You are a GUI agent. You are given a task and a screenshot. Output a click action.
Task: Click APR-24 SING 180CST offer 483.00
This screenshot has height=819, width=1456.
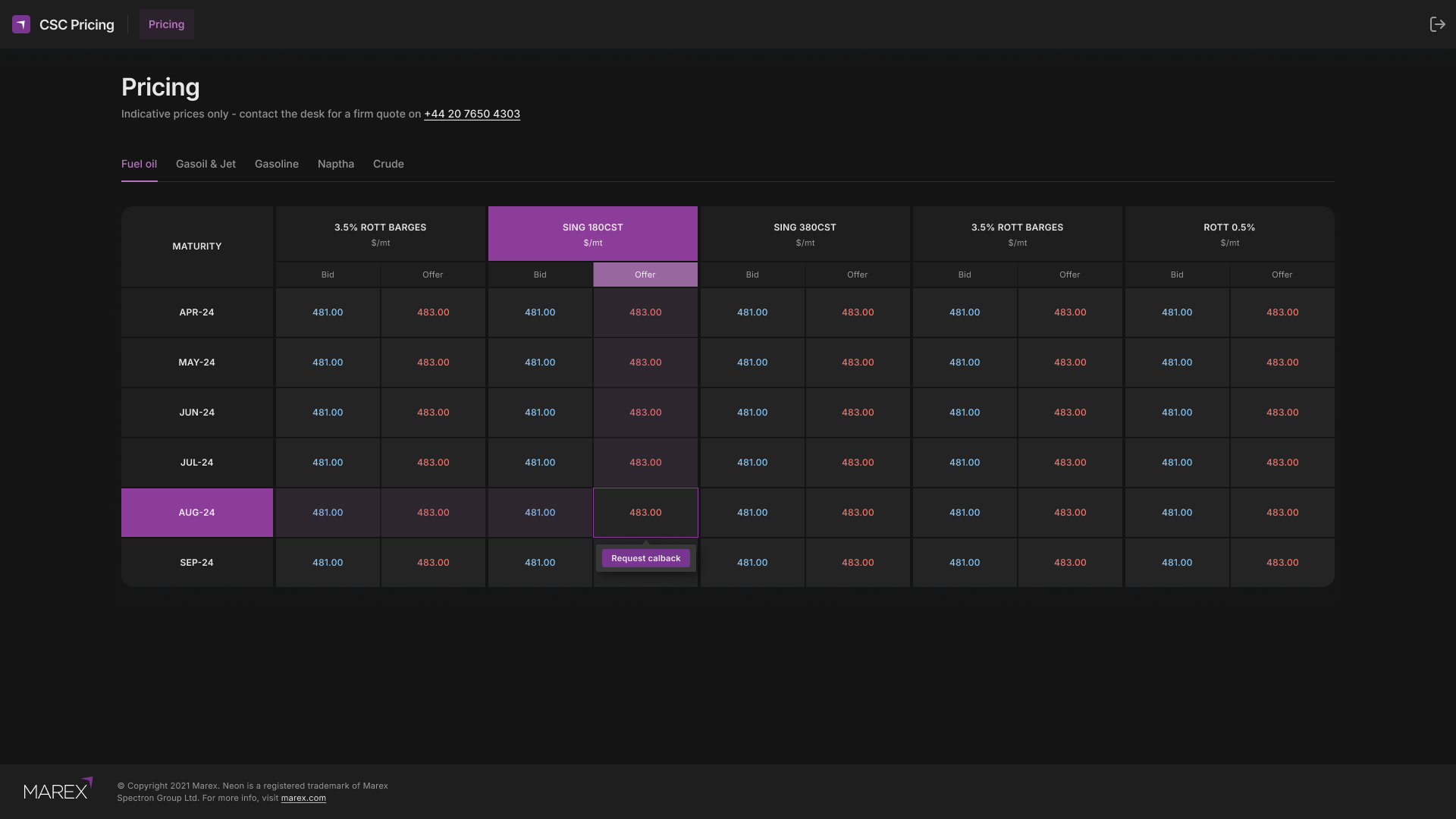[x=645, y=312]
